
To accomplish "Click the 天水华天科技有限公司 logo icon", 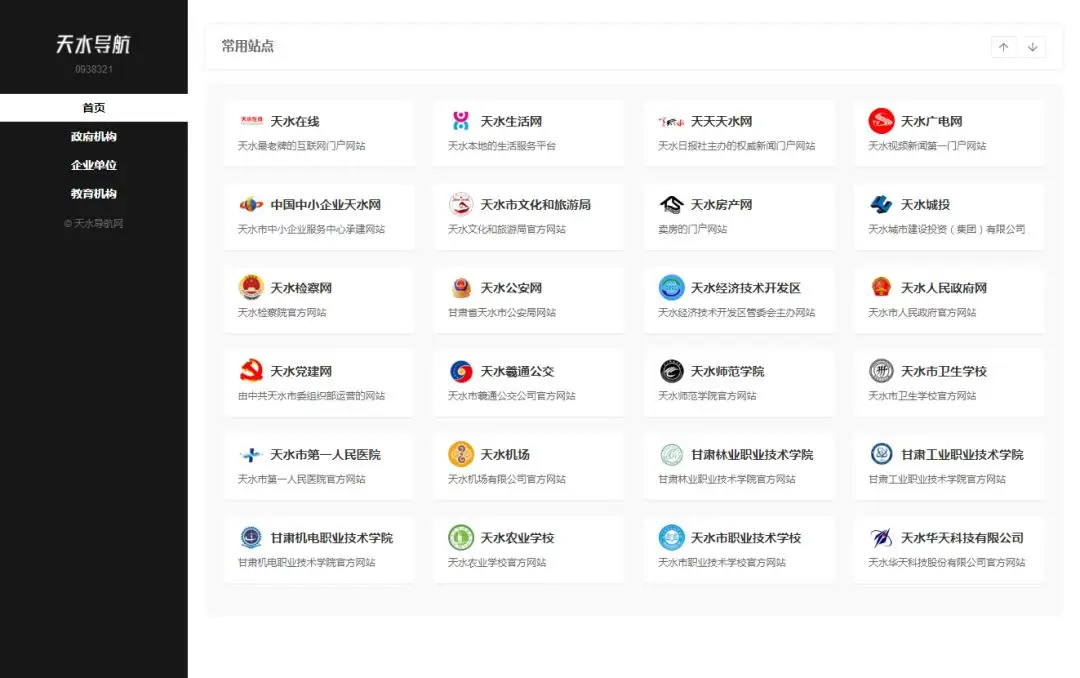I will click(881, 537).
